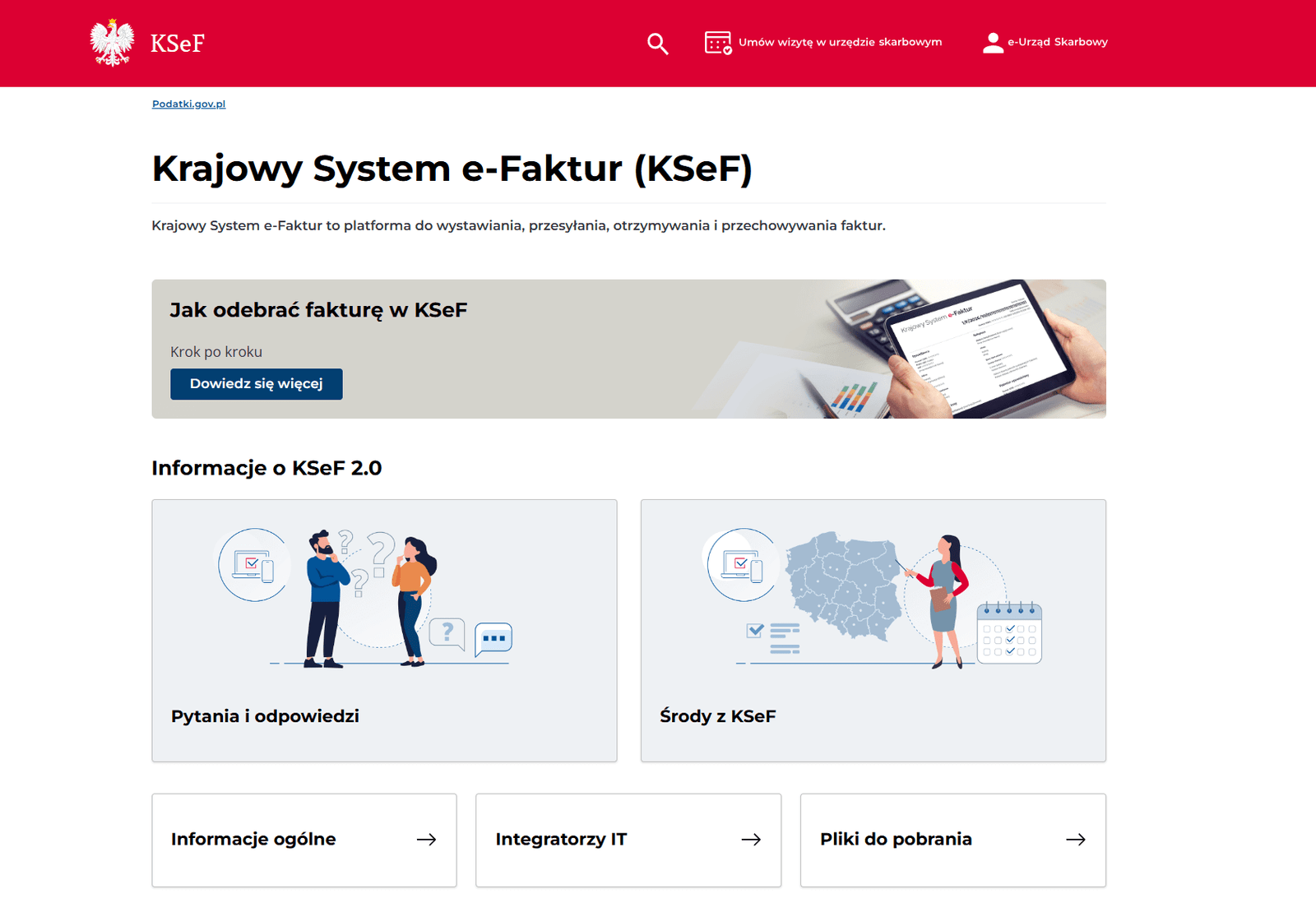
Task: Click the KSeF header text logo
Action: click(177, 44)
